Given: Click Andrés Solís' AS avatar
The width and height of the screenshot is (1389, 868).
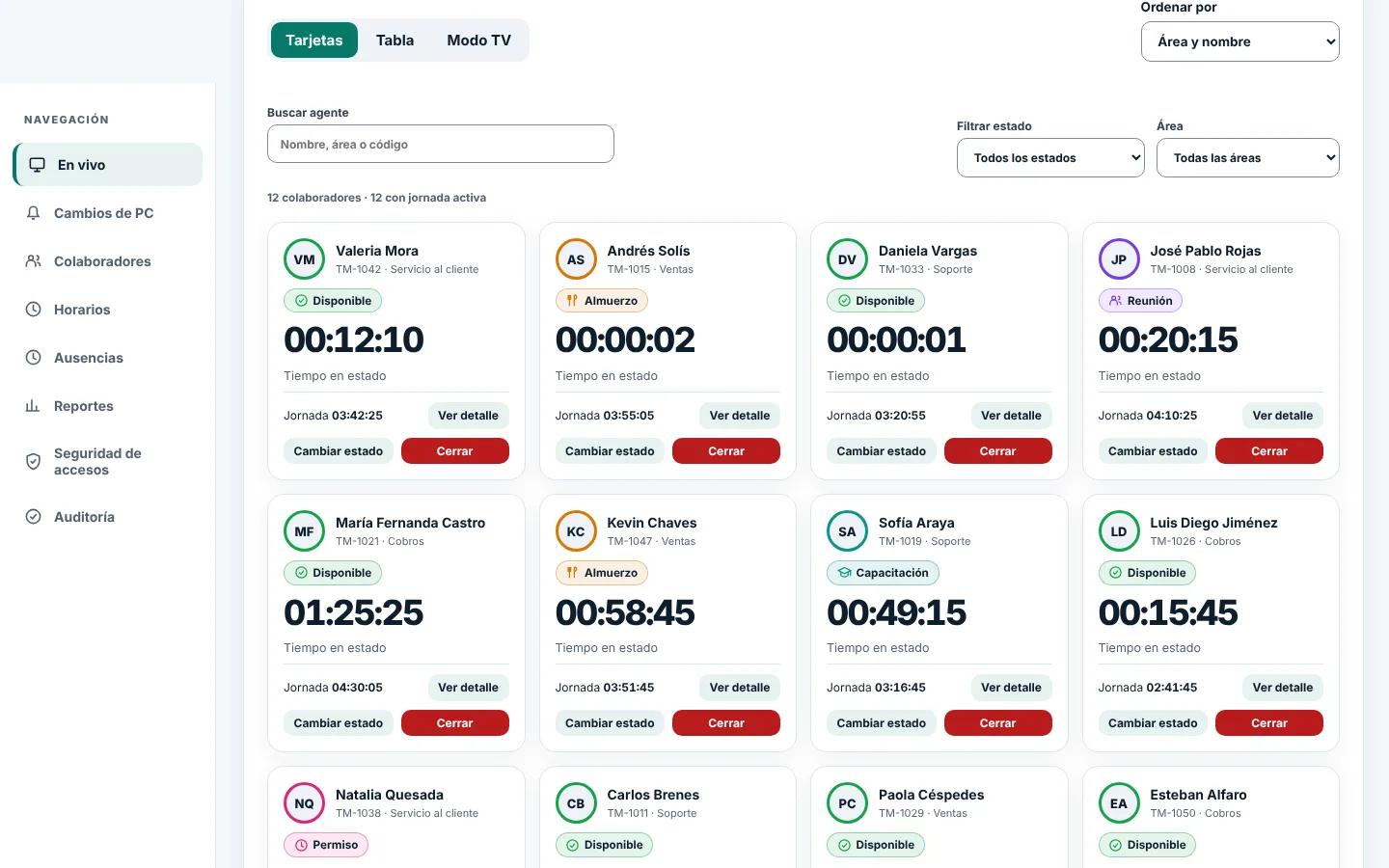Looking at the screenshot, I should coord(576,259).
